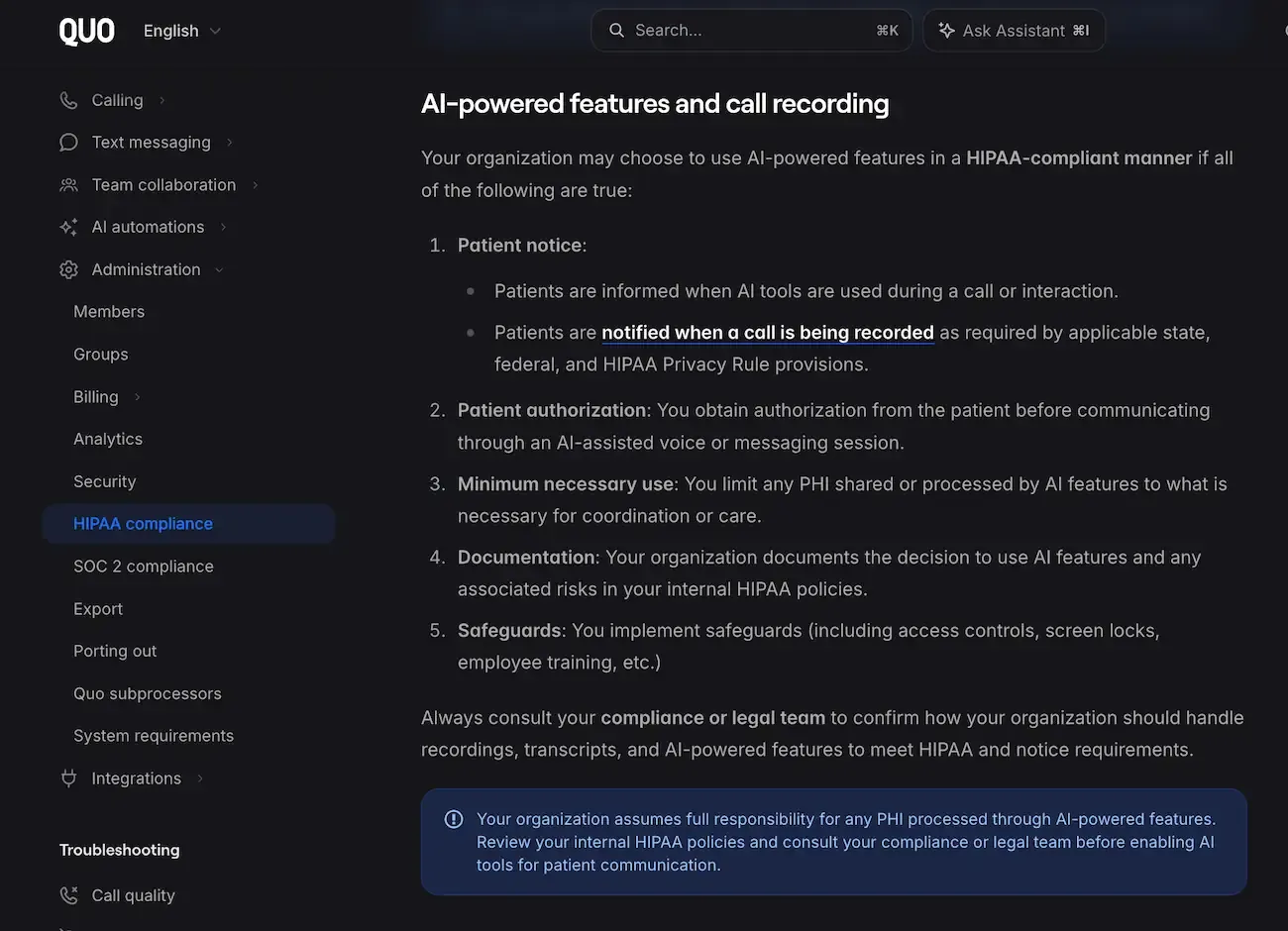Expand the AI automations chevron

[224, 227]
